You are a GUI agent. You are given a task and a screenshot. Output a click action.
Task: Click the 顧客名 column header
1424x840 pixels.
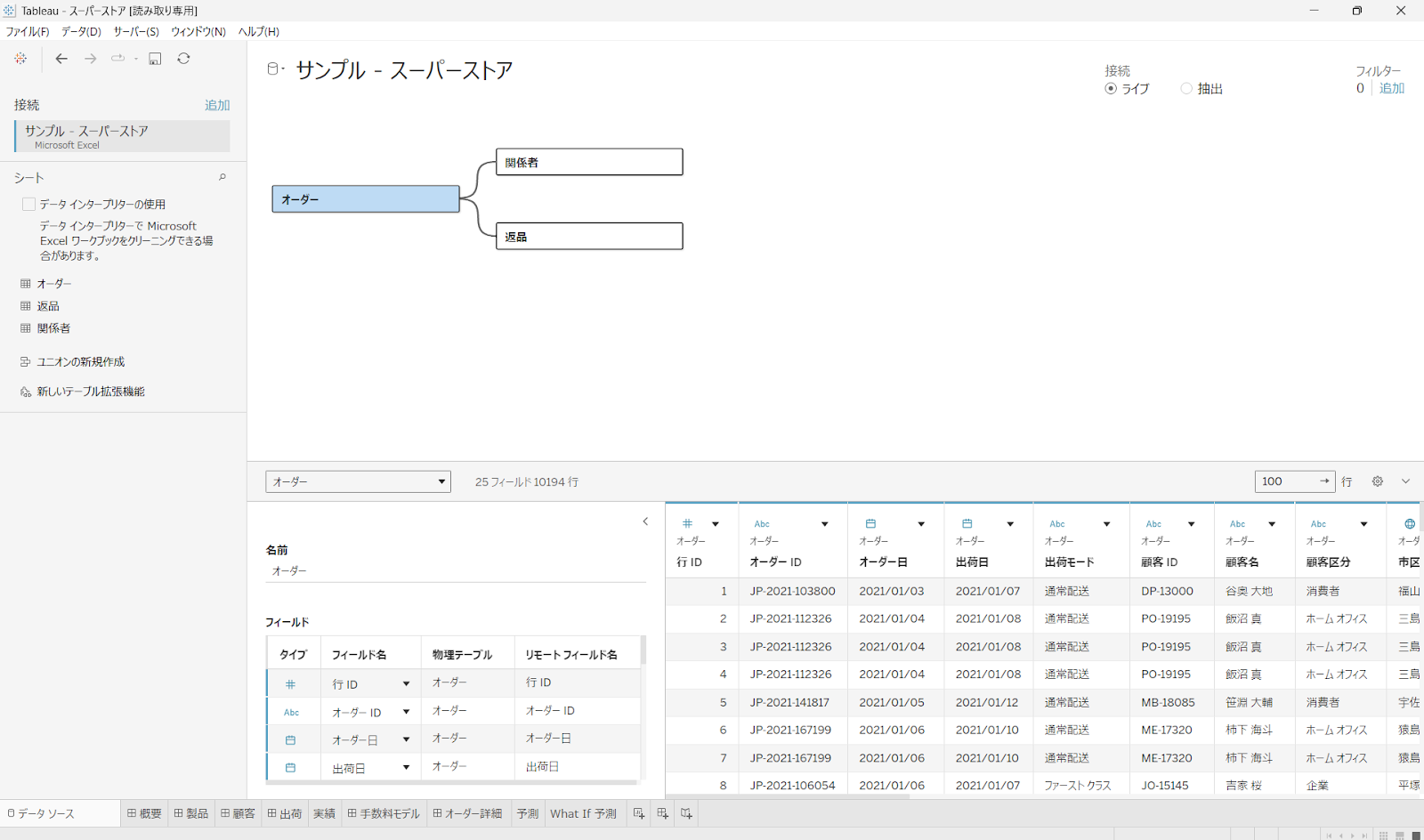pyautogui.click(x=1242, y=562)
